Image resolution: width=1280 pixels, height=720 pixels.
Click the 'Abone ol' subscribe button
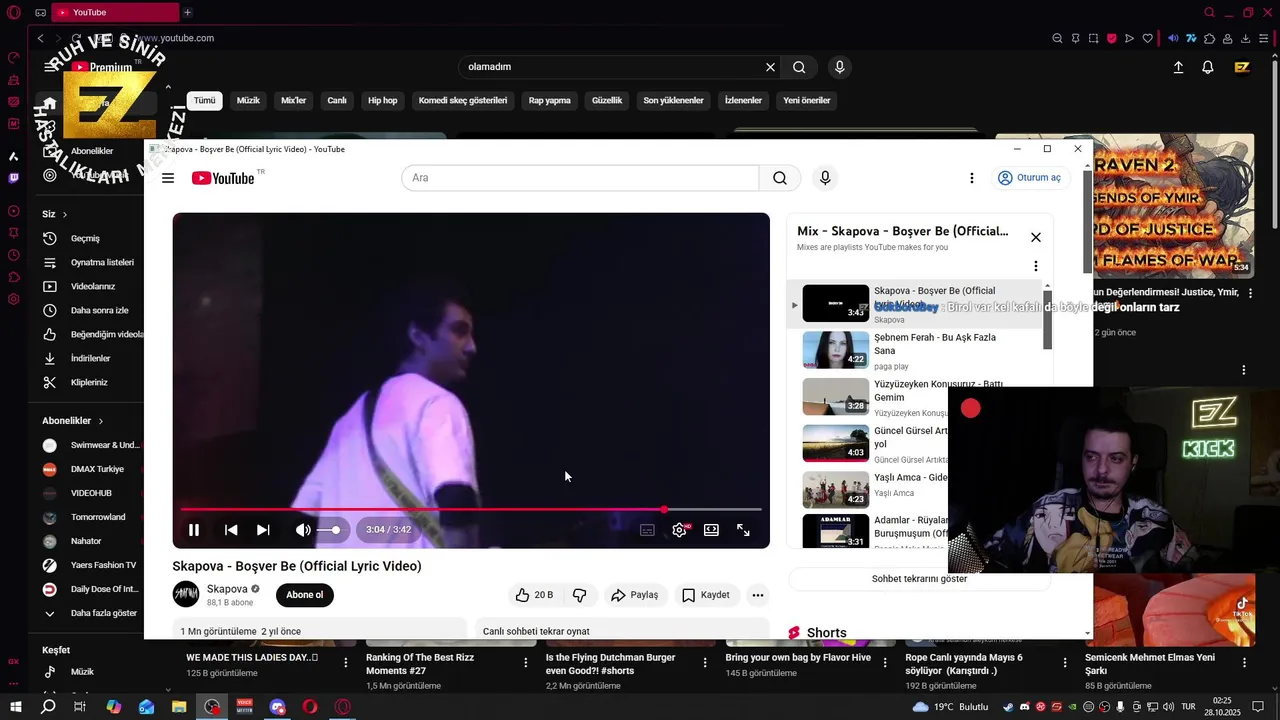click(304, 595)
